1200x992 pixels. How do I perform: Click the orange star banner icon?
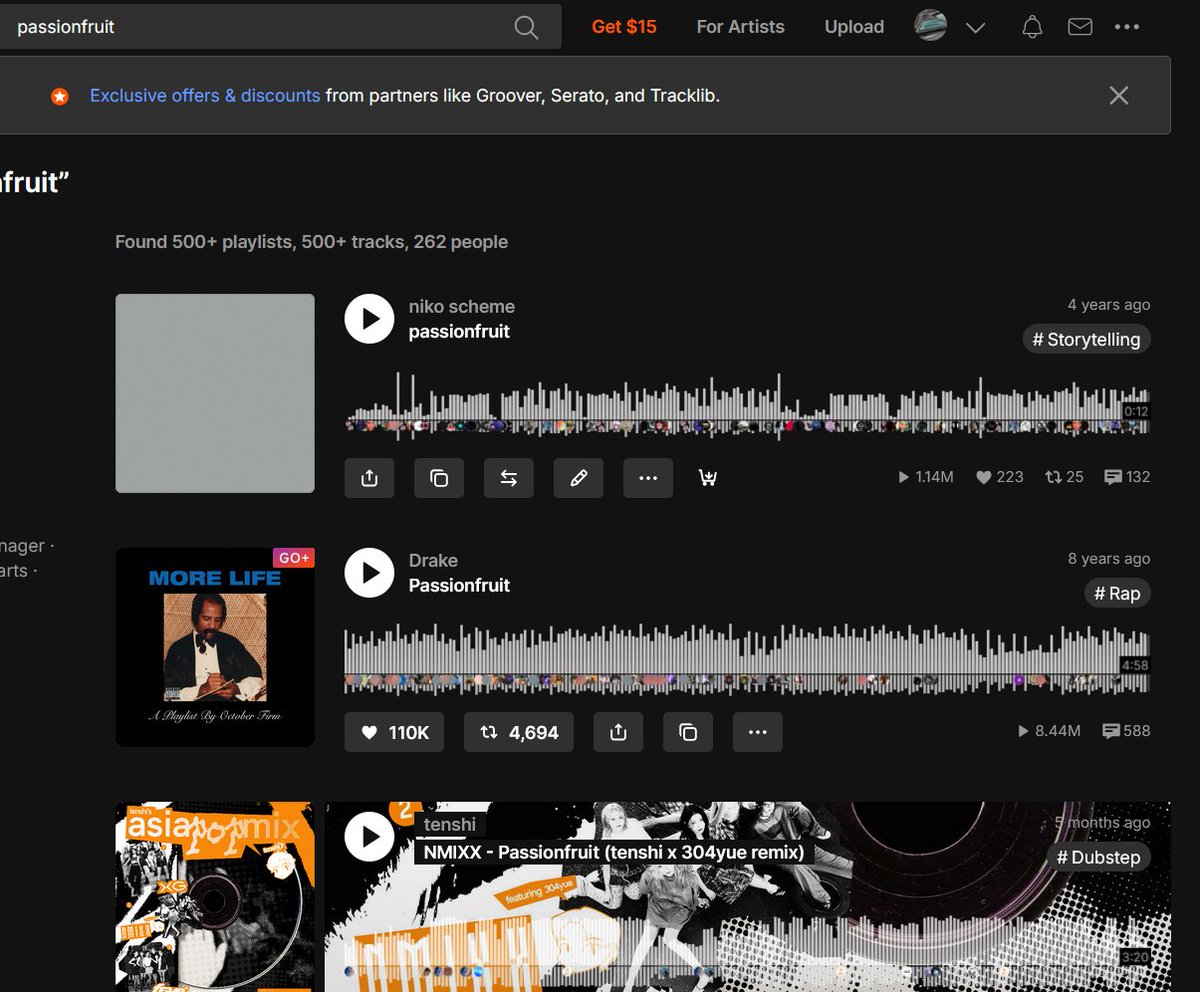click(x=60, y=97)
